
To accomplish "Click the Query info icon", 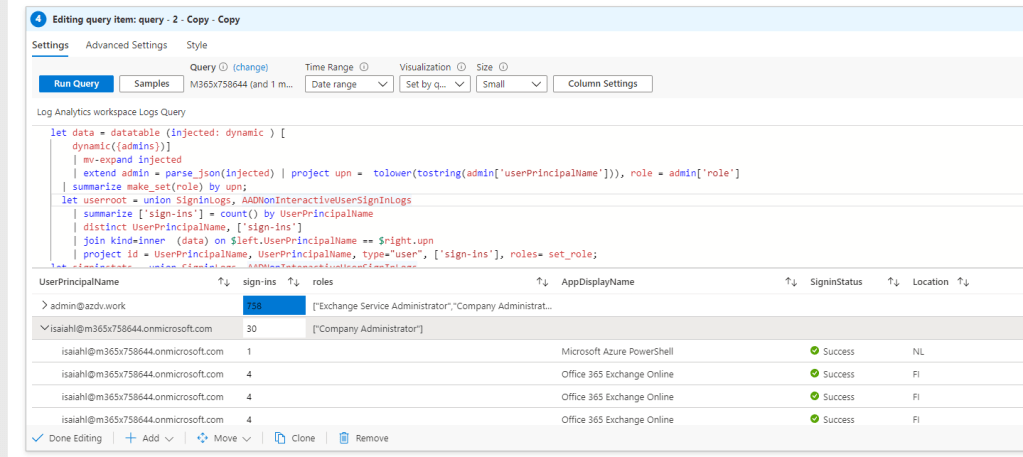I will pos(223,67).
